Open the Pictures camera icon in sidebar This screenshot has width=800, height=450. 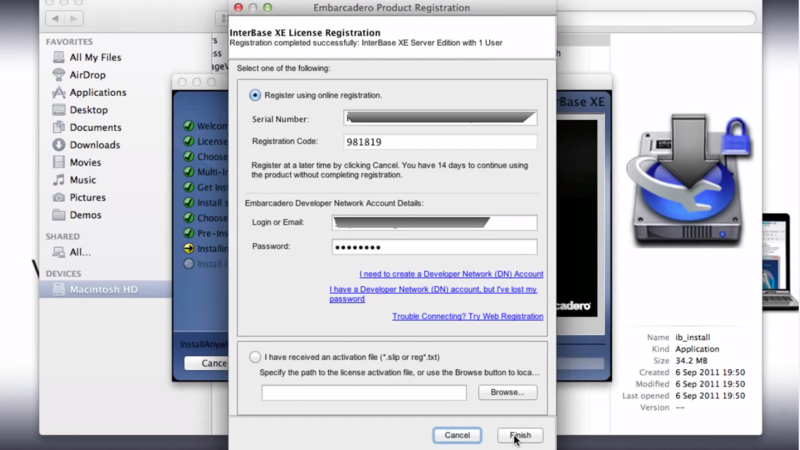(x=59, y=197)
